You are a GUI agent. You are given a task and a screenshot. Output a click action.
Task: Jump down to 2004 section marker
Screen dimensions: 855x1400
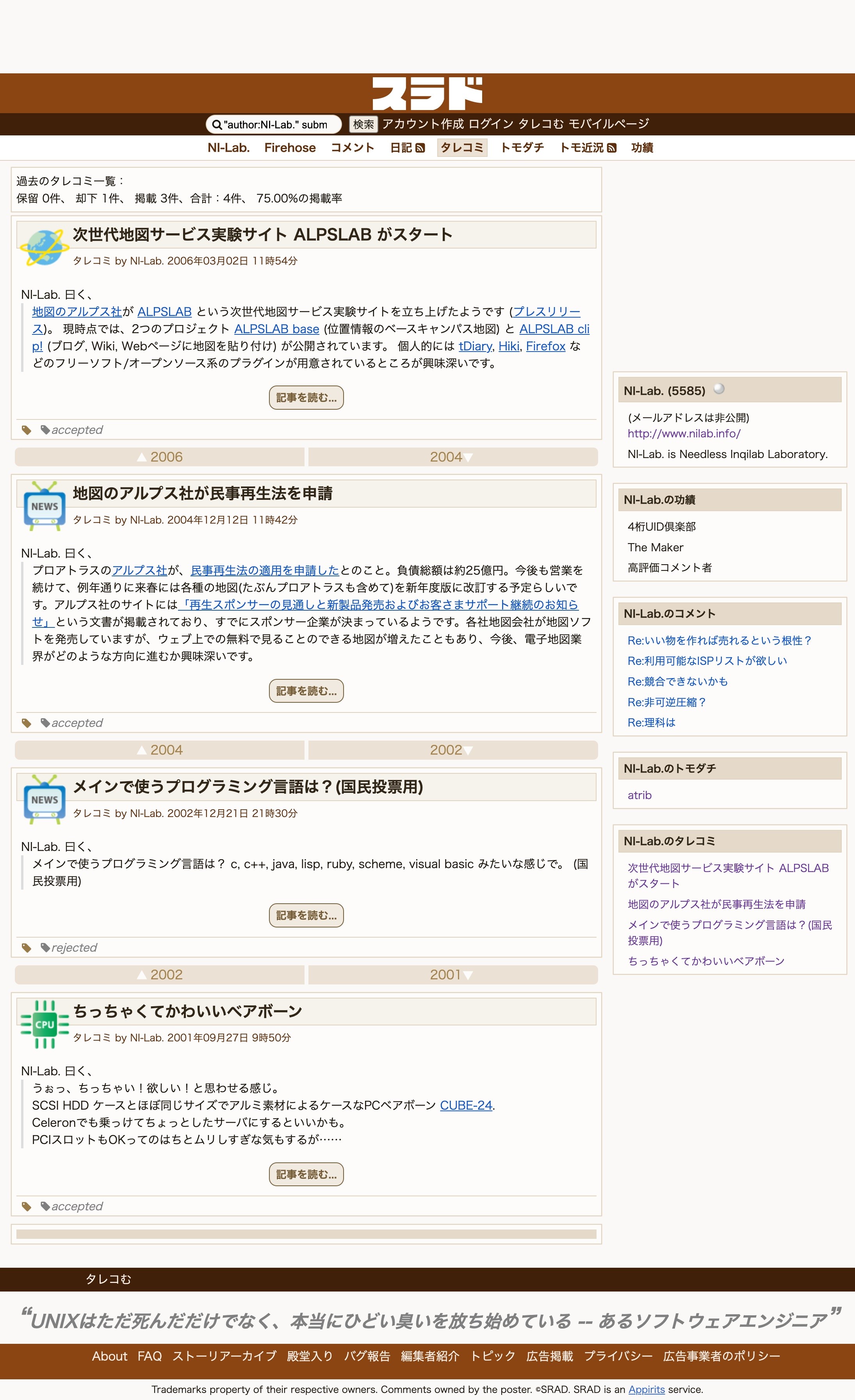click(453, 457)
